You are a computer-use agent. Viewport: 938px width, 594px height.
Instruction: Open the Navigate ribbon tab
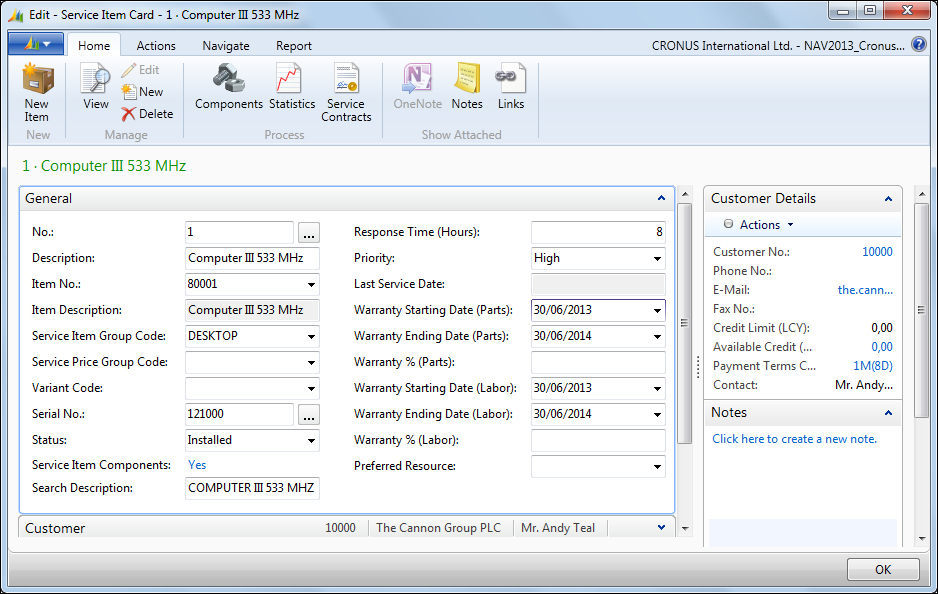(226, 45)
